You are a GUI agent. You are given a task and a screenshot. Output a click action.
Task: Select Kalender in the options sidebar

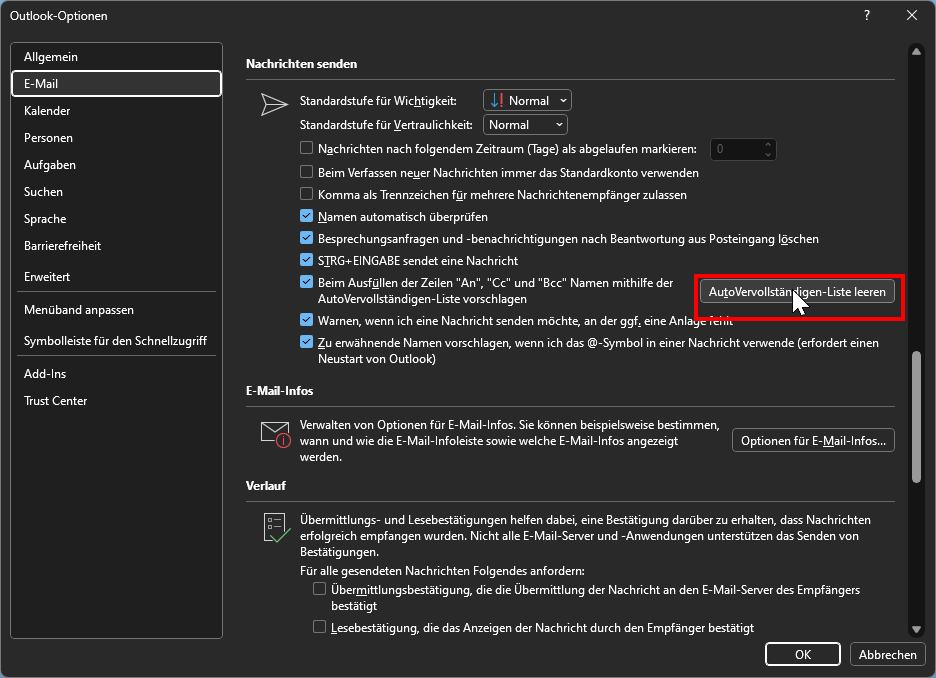click(47, 111)
